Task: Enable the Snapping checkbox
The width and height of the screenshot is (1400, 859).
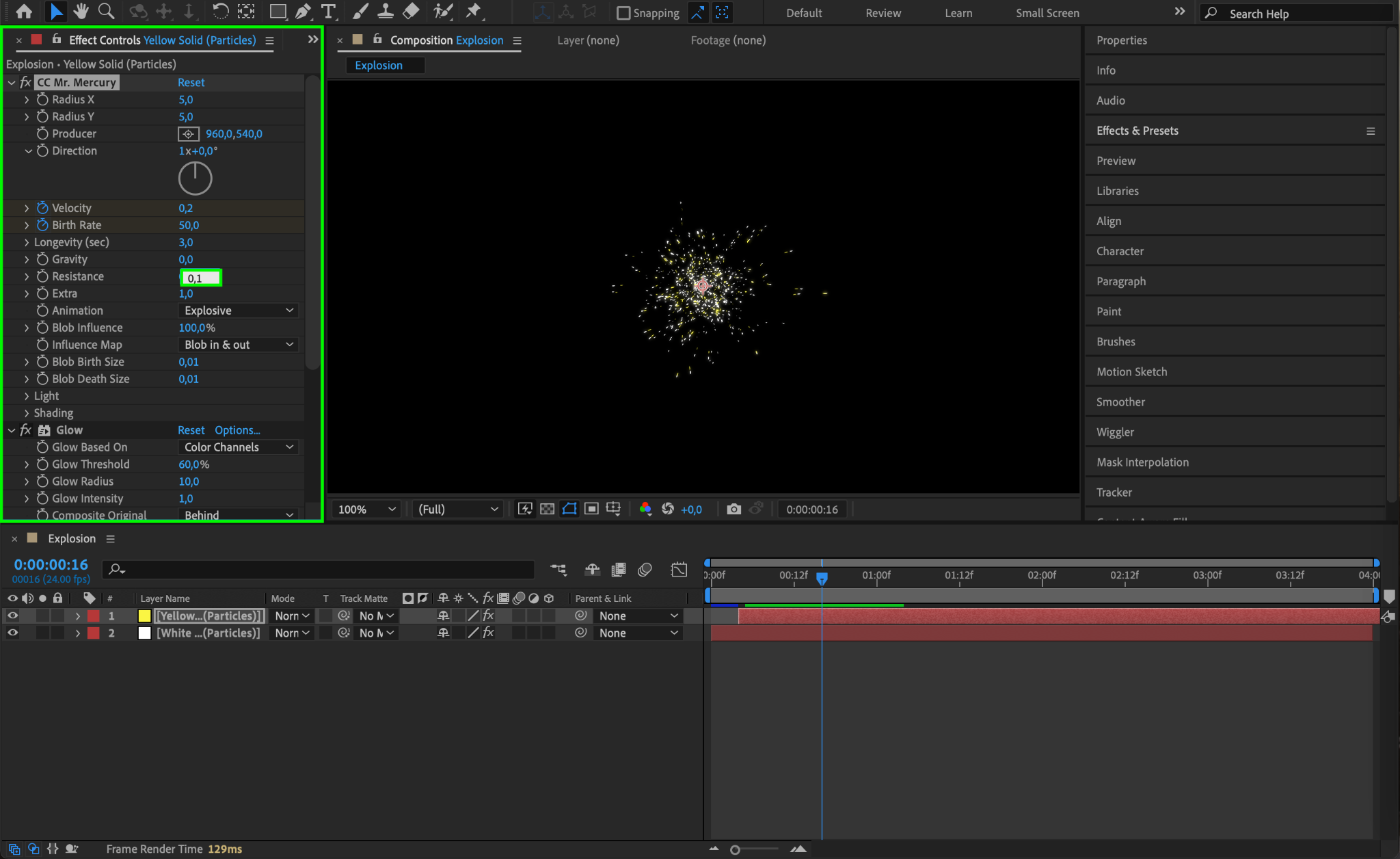Action: click(x=623, y=13)
